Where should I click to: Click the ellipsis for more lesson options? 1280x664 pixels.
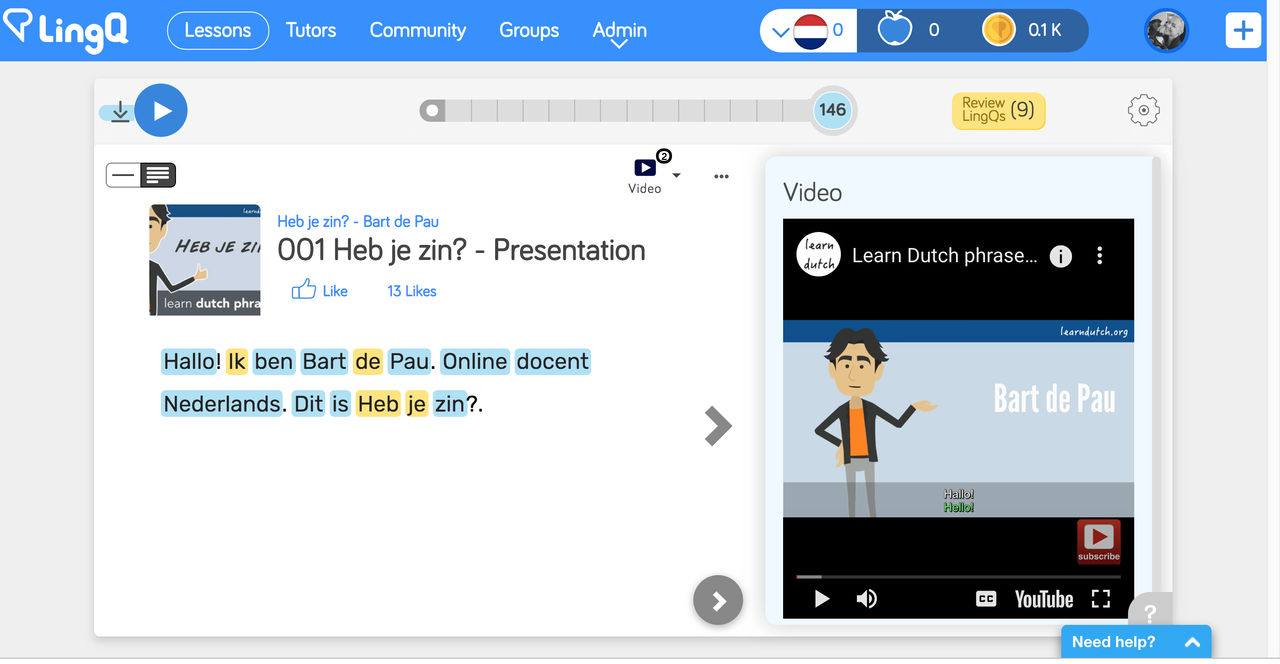tap(721, 176)
